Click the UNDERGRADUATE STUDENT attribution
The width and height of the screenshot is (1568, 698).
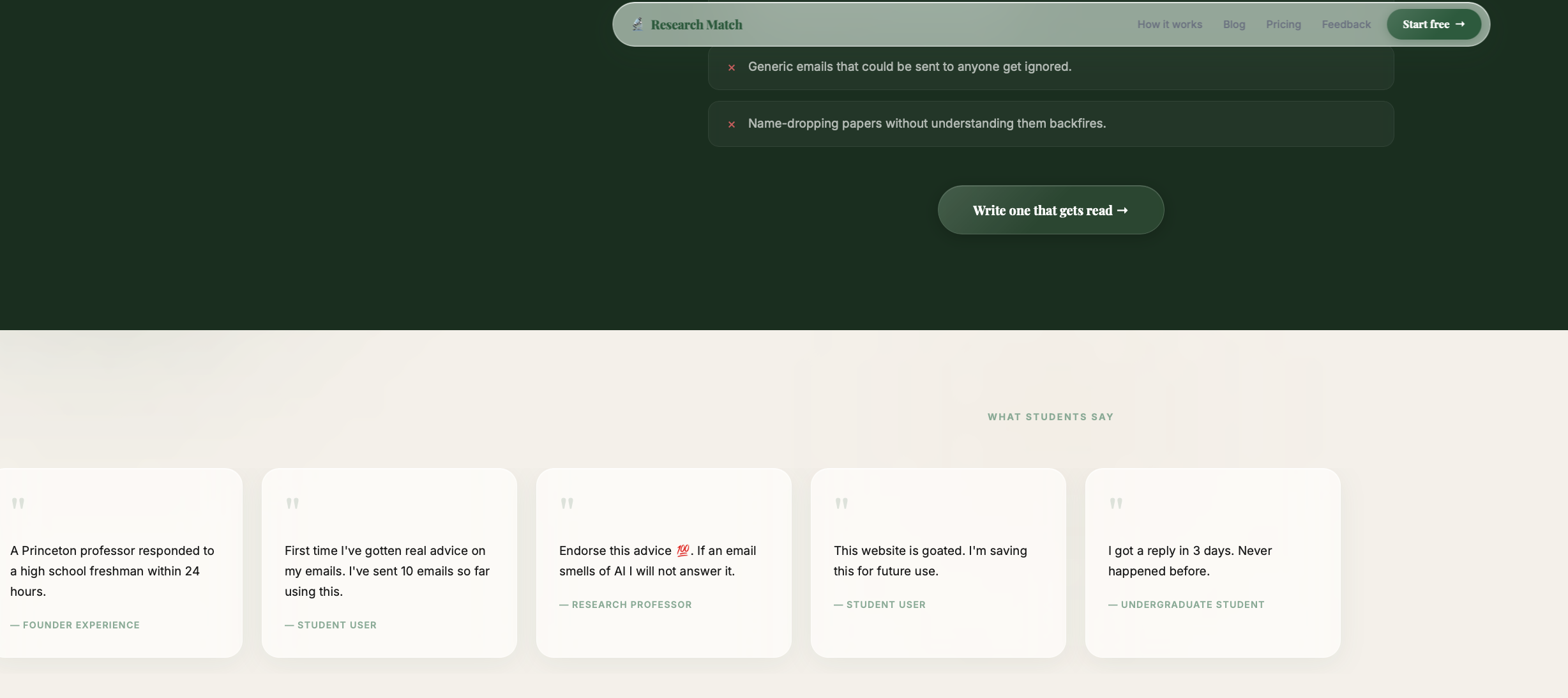click(x=1186, y=605)
